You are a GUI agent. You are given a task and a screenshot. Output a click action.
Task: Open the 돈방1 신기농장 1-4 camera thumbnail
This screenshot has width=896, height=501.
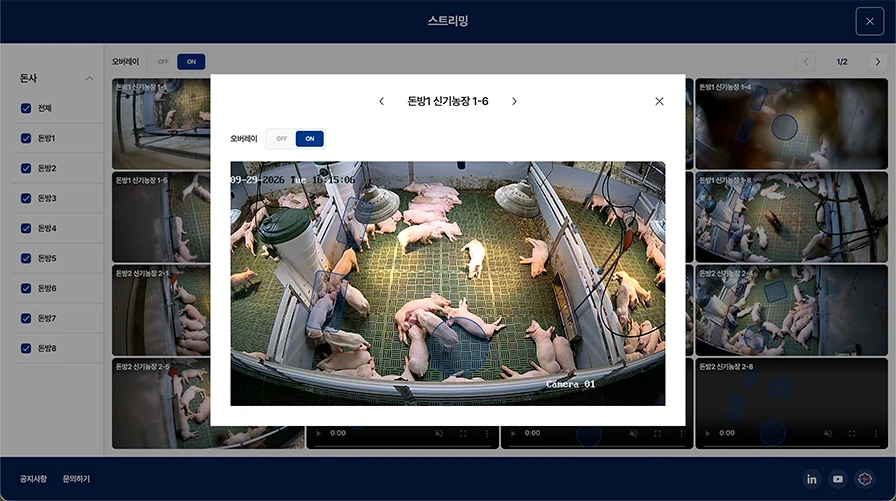tap(791, 124)
